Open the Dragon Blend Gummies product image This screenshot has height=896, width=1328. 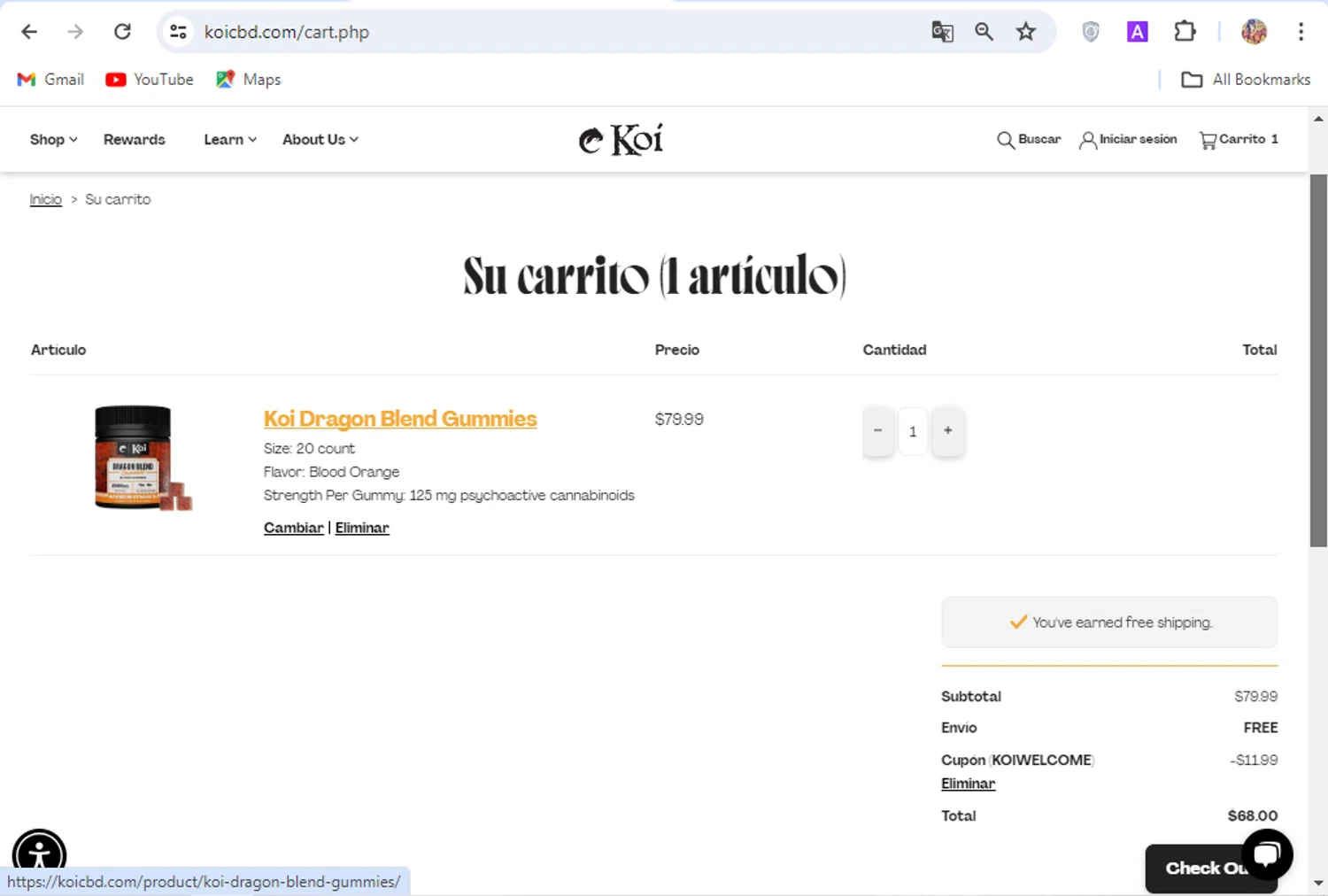point(143,458)
